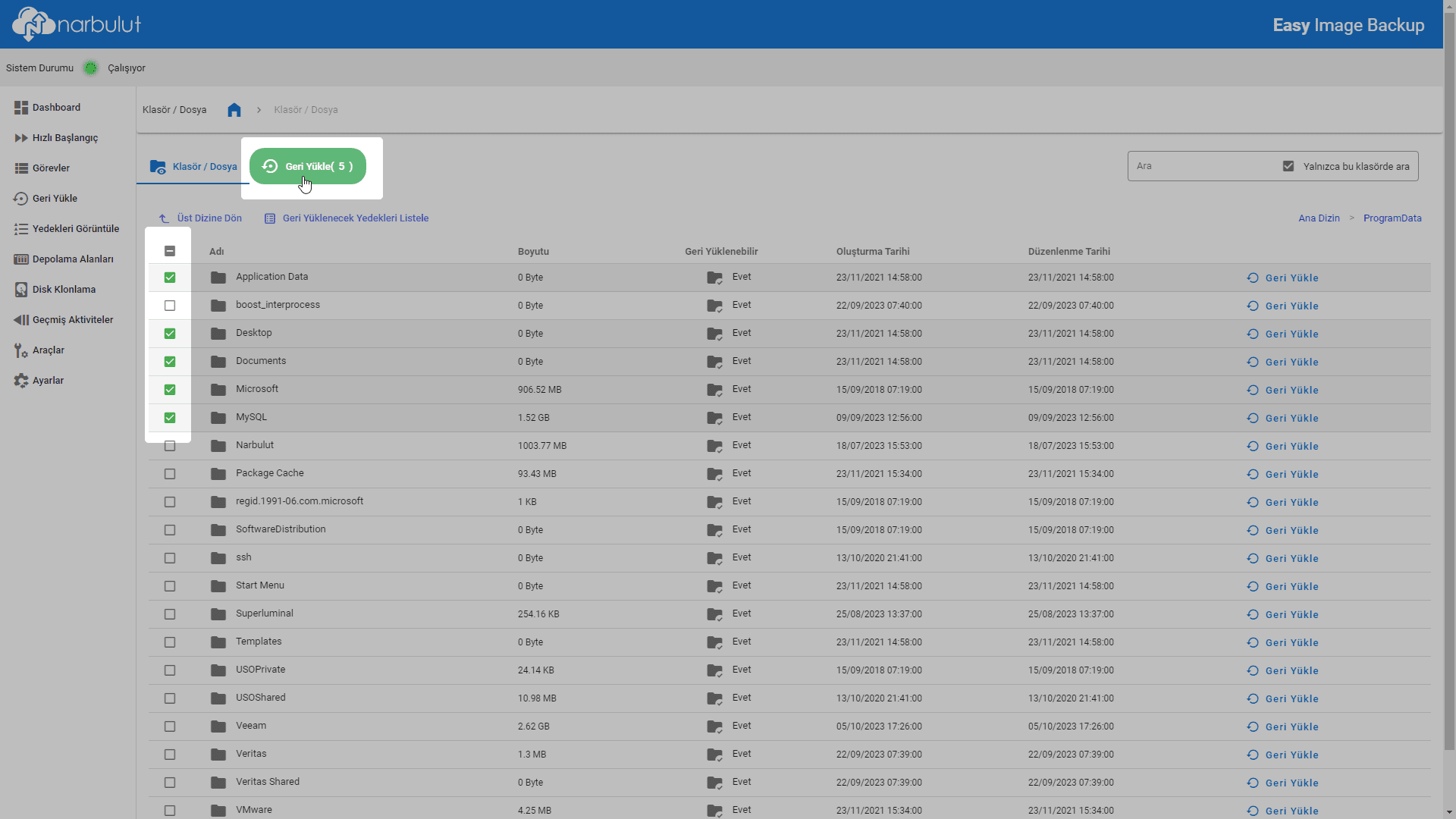The image size is (1456, 819).
Task: Open Disk Klonlama in the sidebar
Action: [x=64, y=290]
